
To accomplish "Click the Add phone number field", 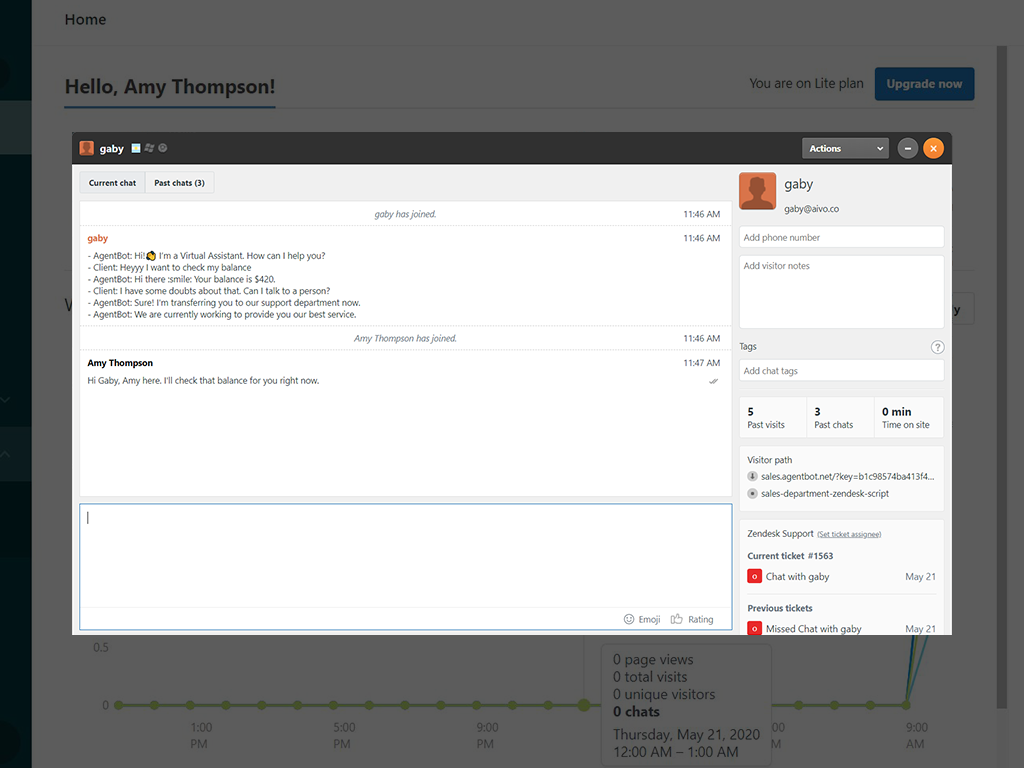I will click(841, 237).
